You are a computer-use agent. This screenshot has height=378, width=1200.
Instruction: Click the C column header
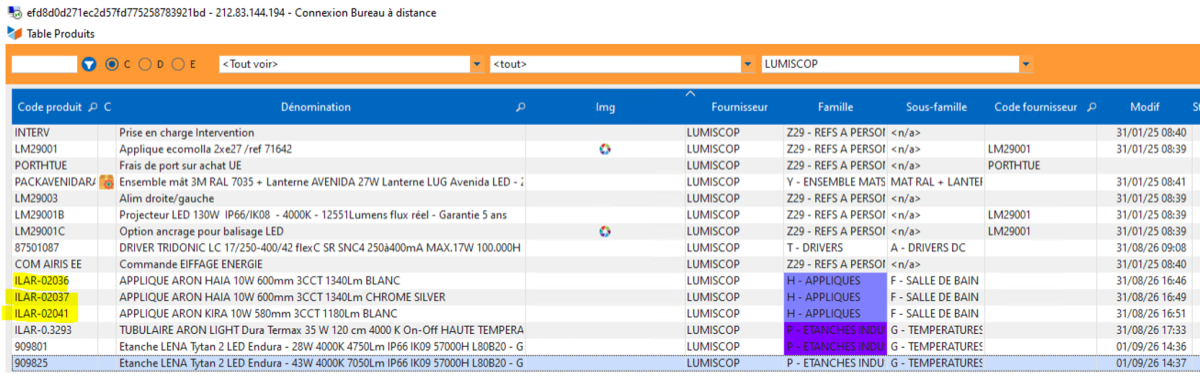[107, 107]
